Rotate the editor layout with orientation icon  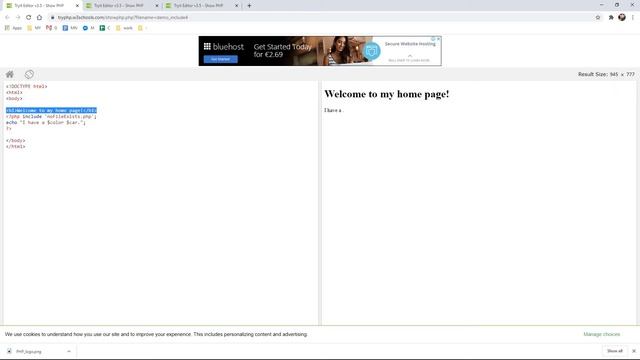click(29, 74)
